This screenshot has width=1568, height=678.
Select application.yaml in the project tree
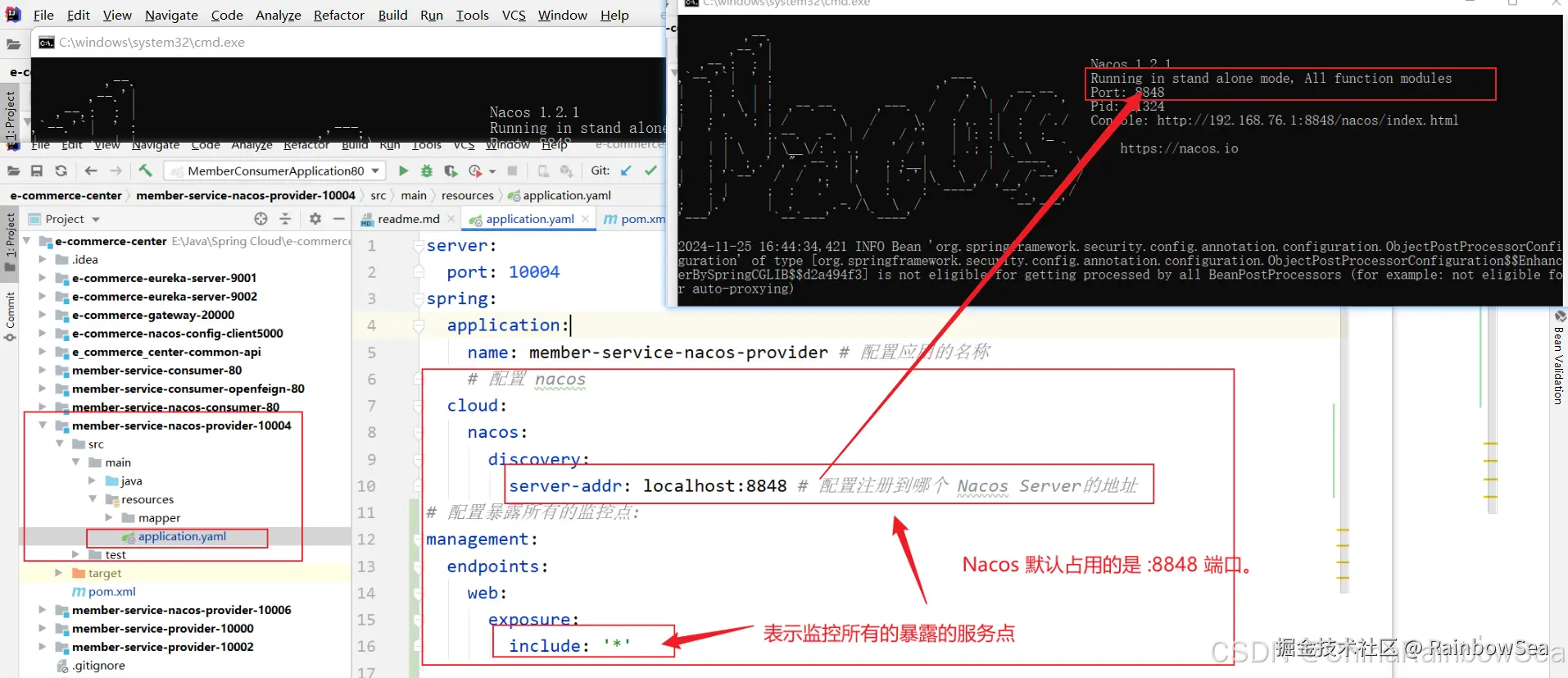pyautogui.click(x=182, y=536)
